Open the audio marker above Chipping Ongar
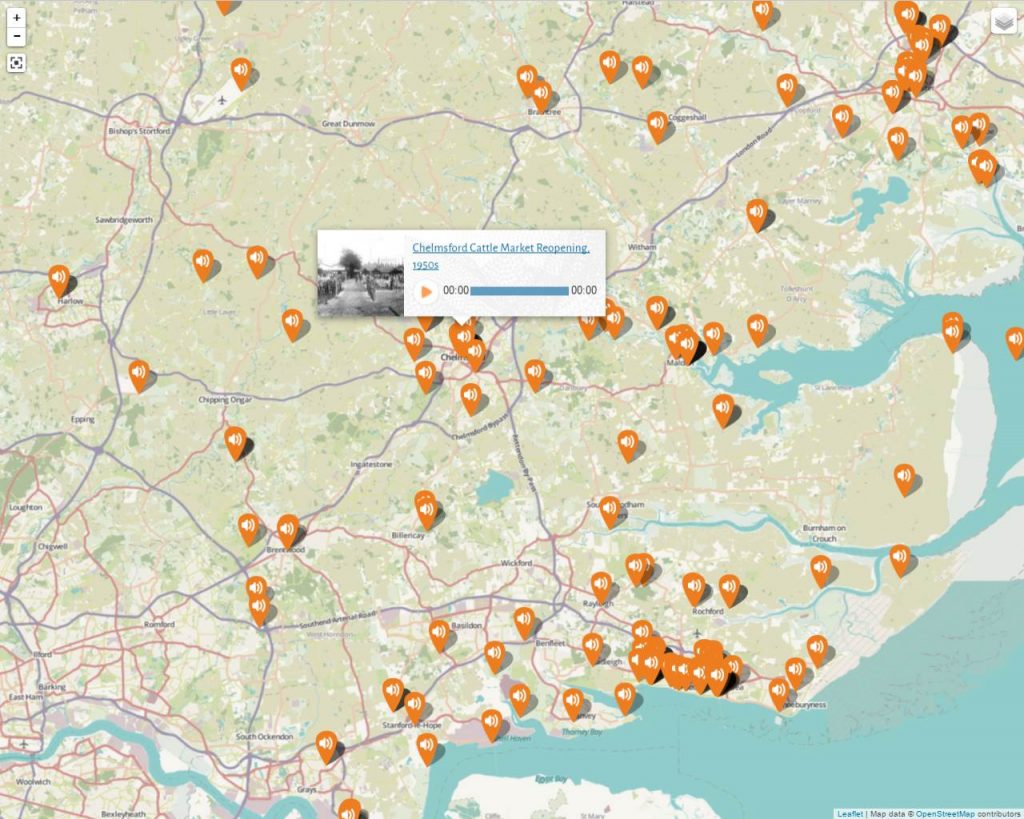Screen dimensions: 1024x819 [235, 440]
